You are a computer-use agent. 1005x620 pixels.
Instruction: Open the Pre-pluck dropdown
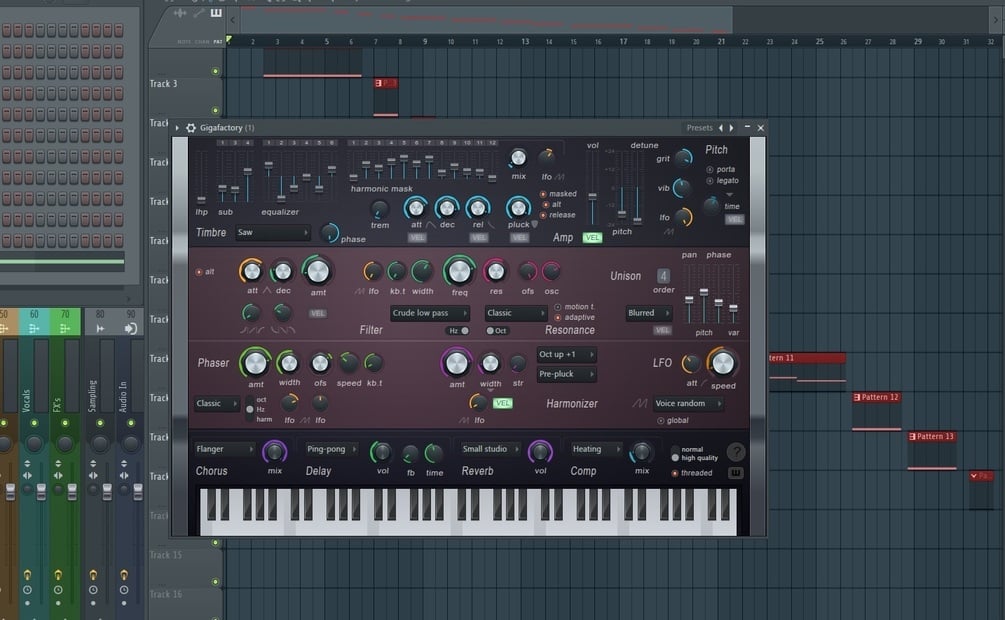(567, 374)
